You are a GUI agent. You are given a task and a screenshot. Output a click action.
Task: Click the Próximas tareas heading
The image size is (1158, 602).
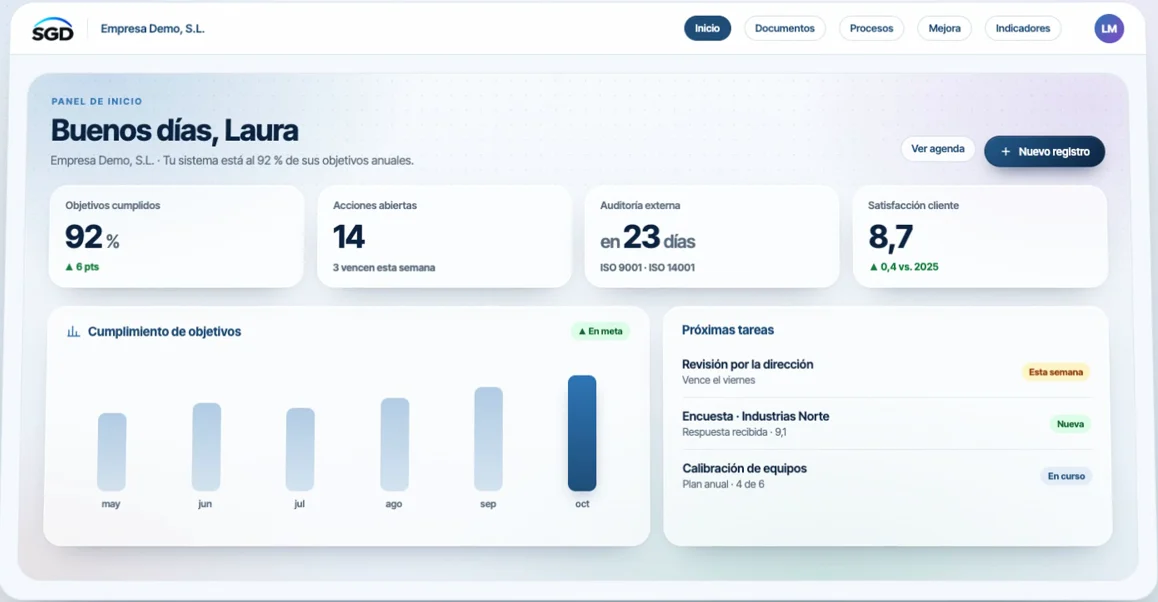[x=727, y=330]
